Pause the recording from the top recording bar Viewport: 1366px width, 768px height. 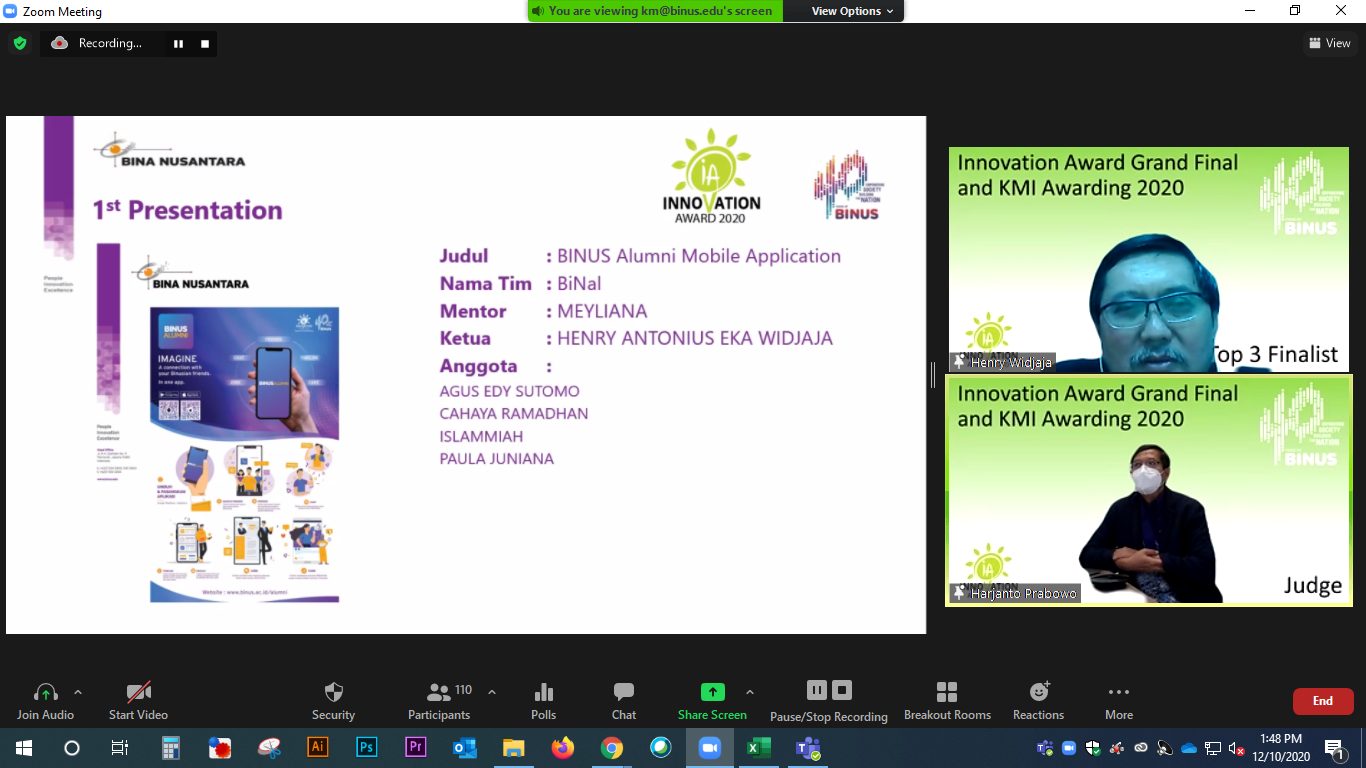pos(178,44)
